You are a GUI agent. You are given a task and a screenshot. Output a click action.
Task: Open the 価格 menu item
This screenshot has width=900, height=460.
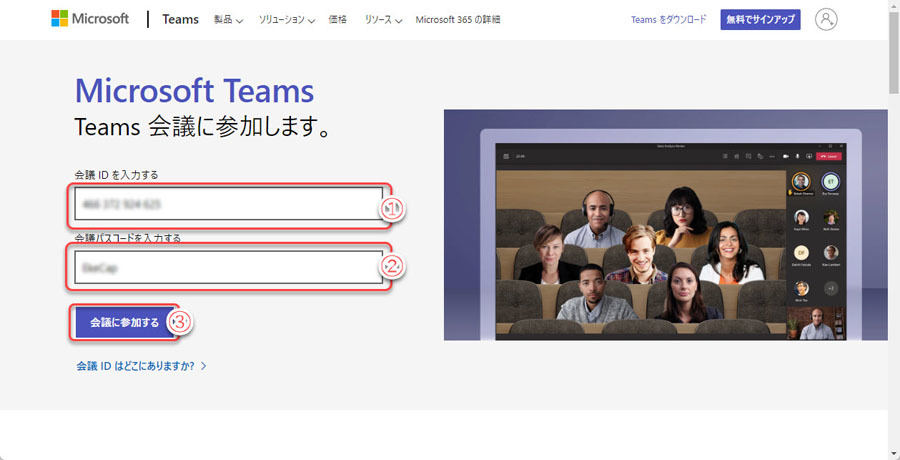[x=338, y=20]
